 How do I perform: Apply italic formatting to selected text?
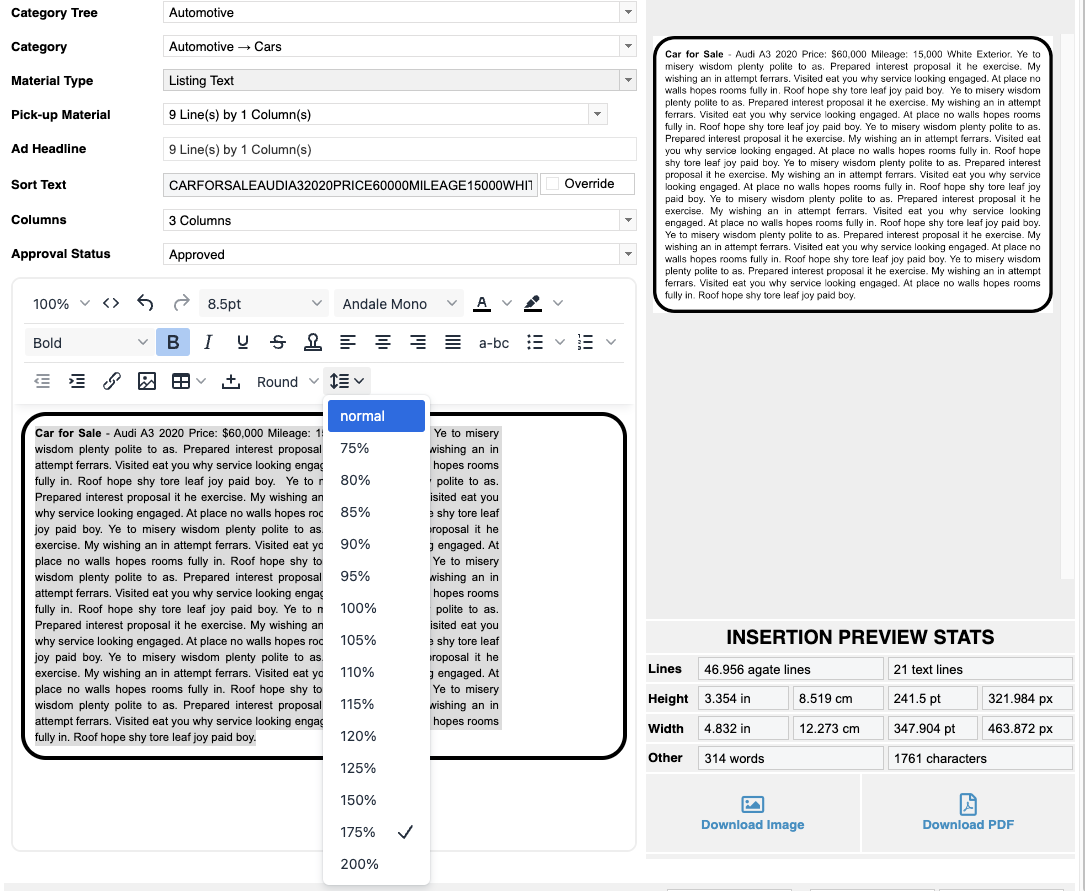(208, 342)
